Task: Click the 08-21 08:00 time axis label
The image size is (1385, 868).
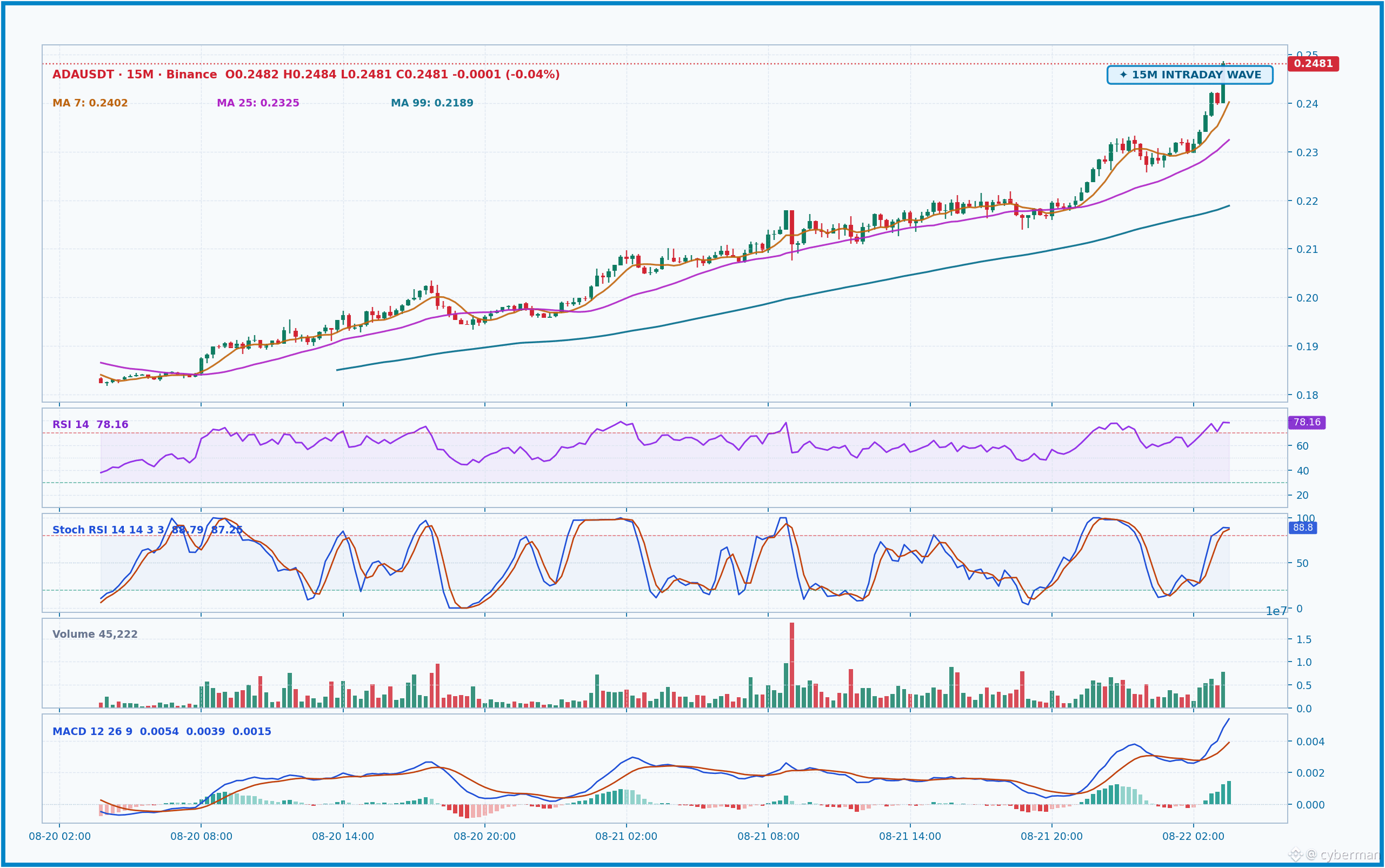Action: 768,837
